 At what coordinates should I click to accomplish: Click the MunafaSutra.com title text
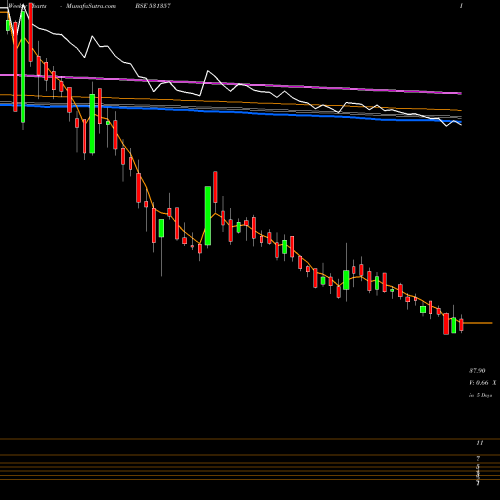[91, 6]
